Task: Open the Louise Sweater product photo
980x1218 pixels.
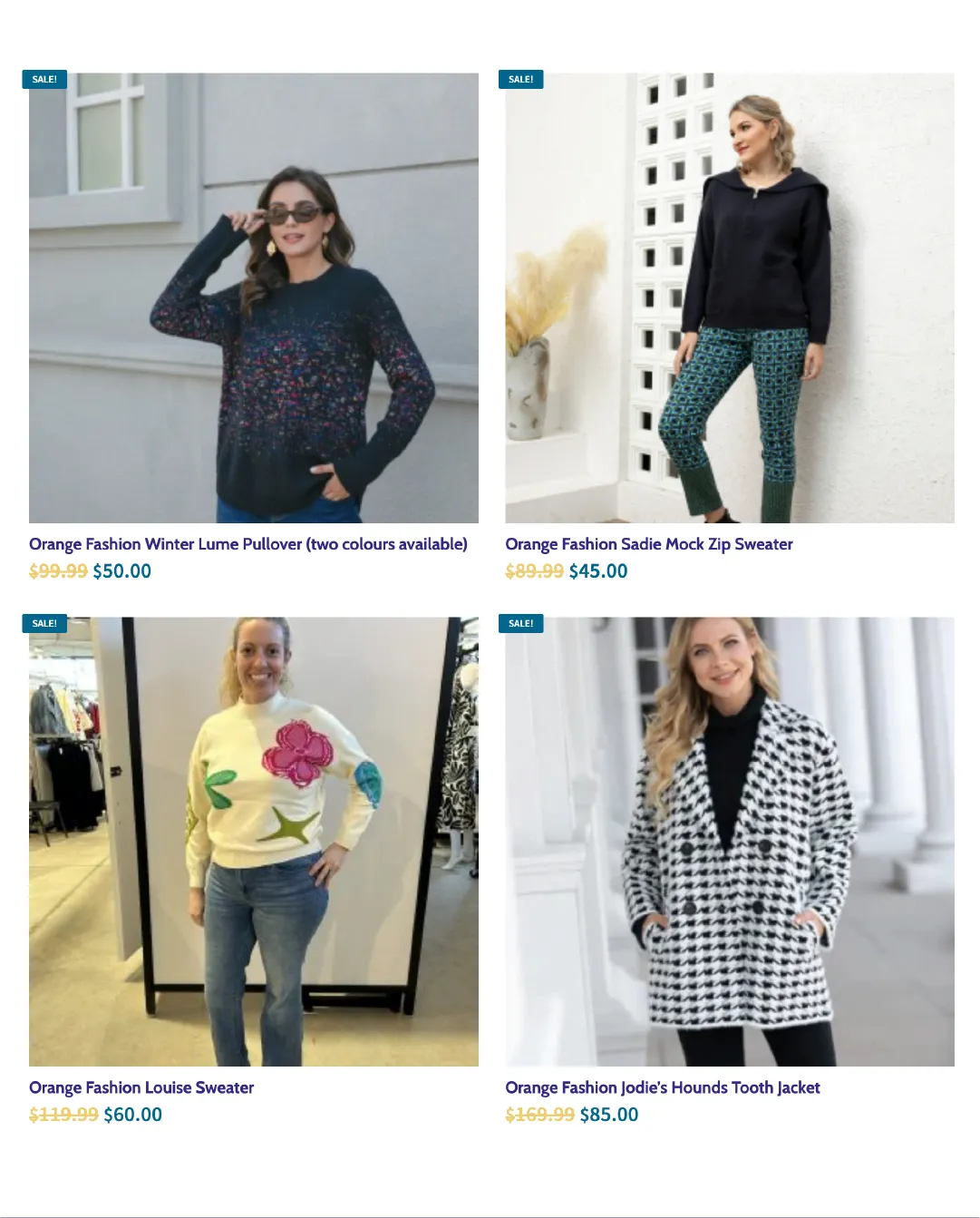Action: [254, 842]
